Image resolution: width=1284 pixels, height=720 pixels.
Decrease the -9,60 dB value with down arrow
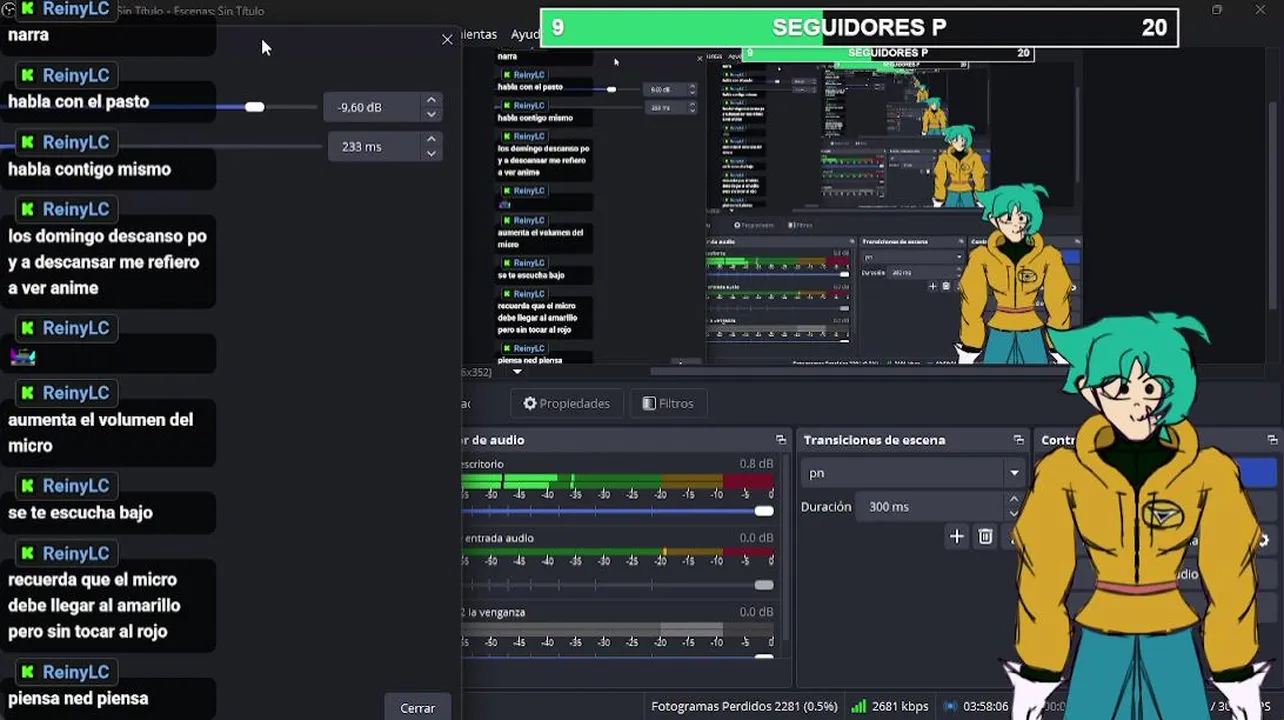[431, 114]
